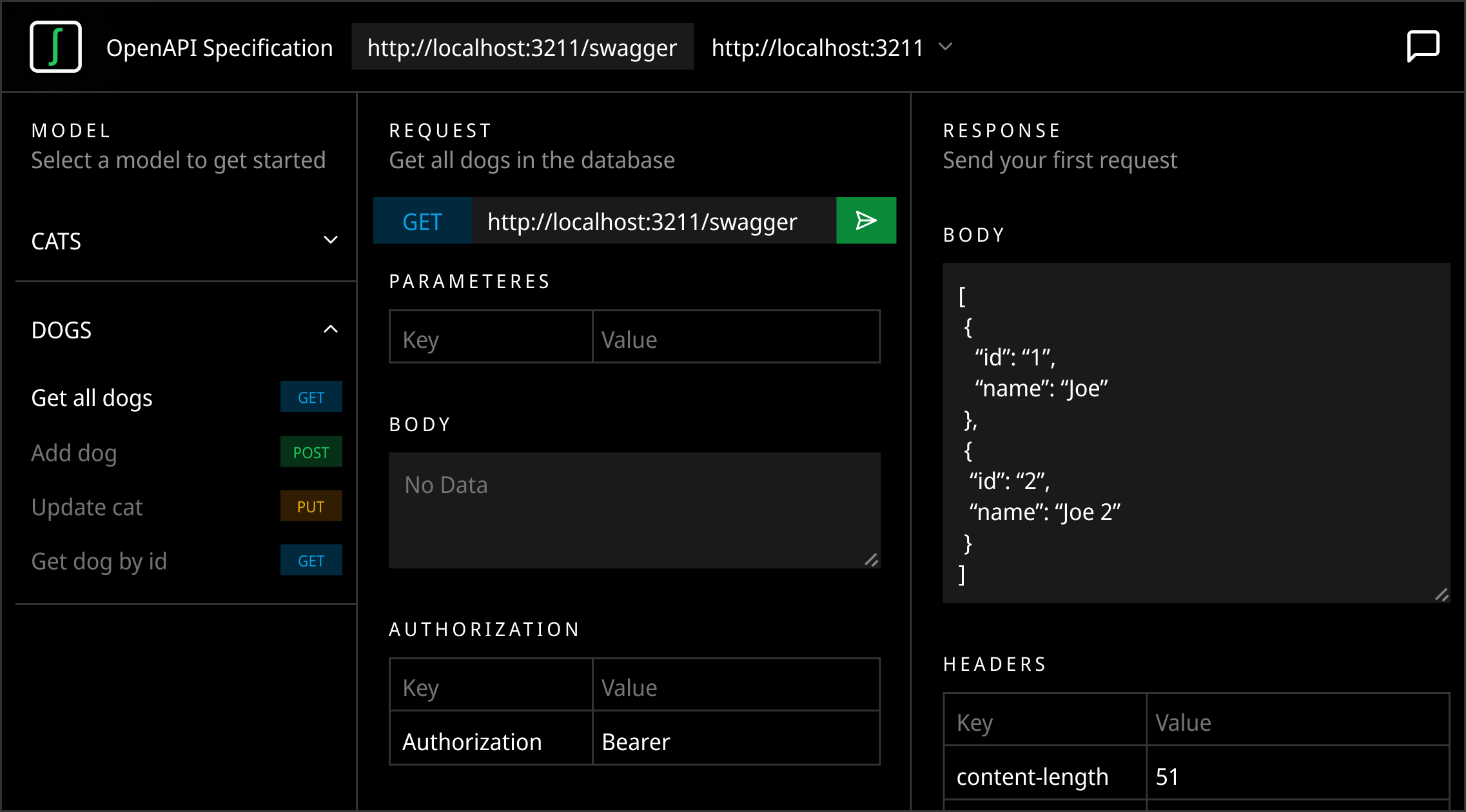Click the No Data request body textarea
1466x812 pixels.
pyautogui.click(x=634, y=510)
